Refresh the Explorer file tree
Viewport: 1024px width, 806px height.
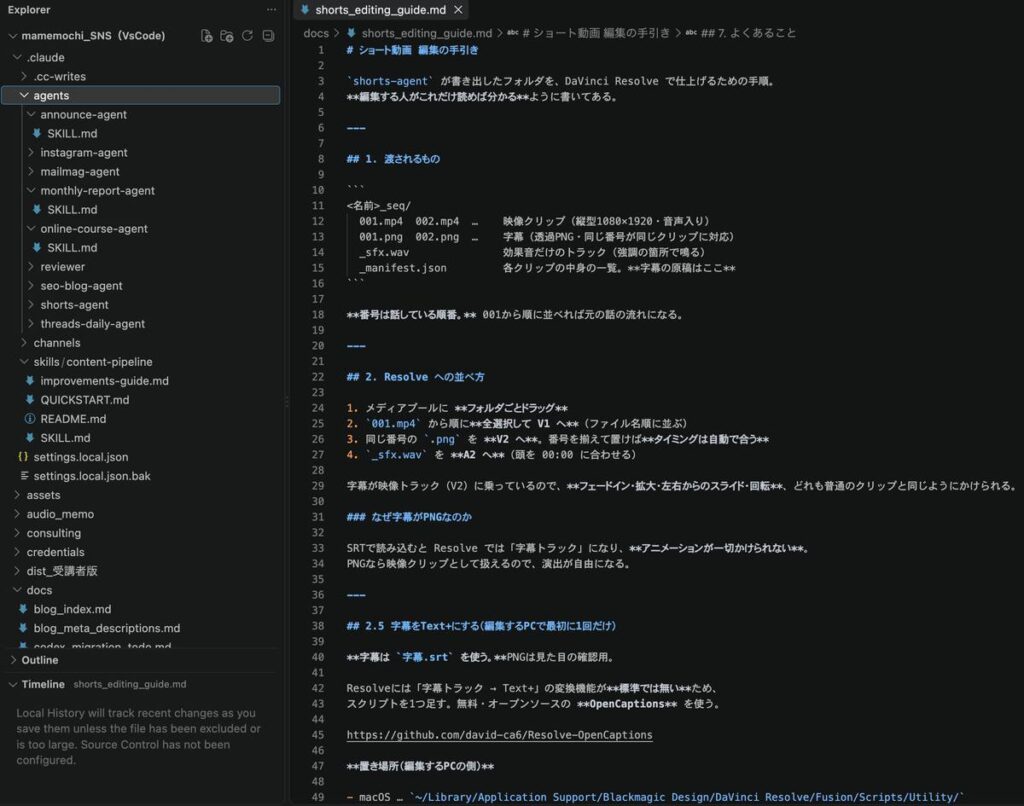coord(248,36)
